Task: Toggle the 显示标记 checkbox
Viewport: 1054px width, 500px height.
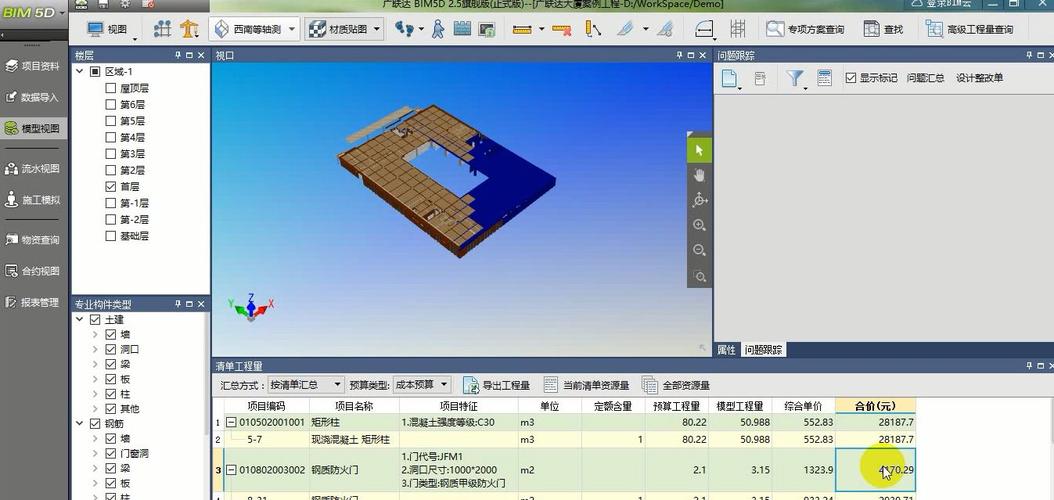Action: pyautogui.click(x=850, y=78)
